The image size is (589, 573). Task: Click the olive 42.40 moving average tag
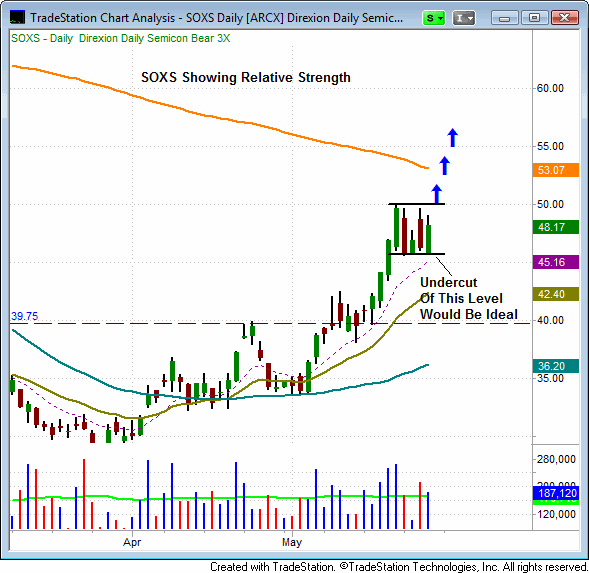tap(556, 294)
